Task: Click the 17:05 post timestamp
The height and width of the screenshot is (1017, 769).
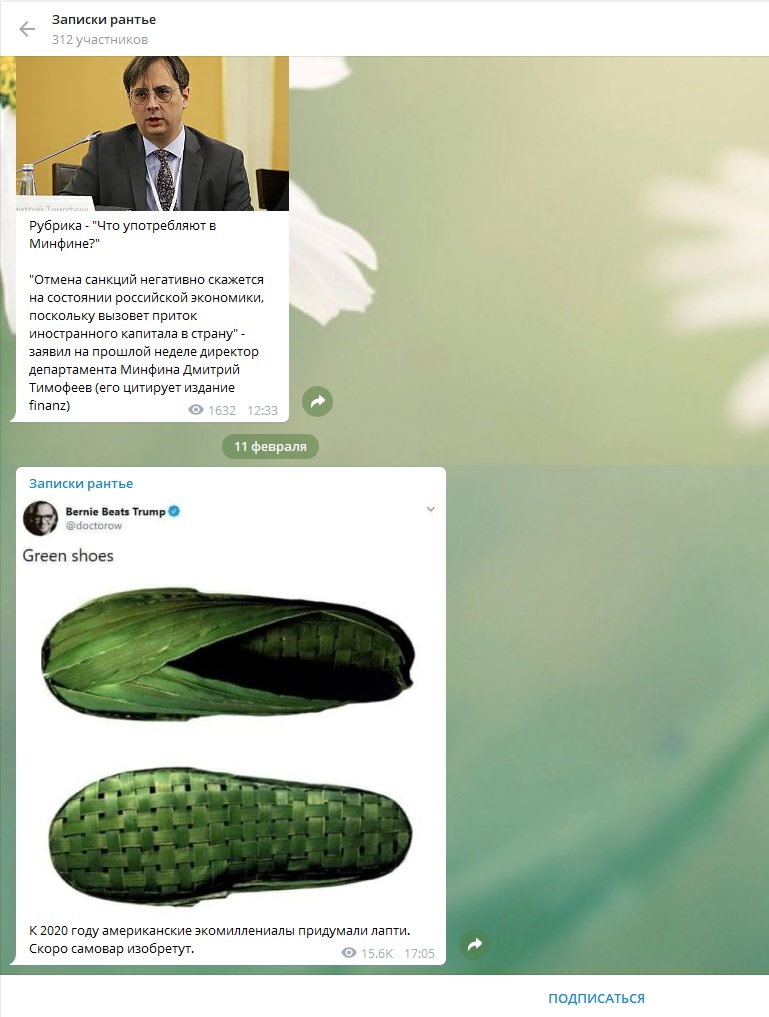Action: (419, 953)
